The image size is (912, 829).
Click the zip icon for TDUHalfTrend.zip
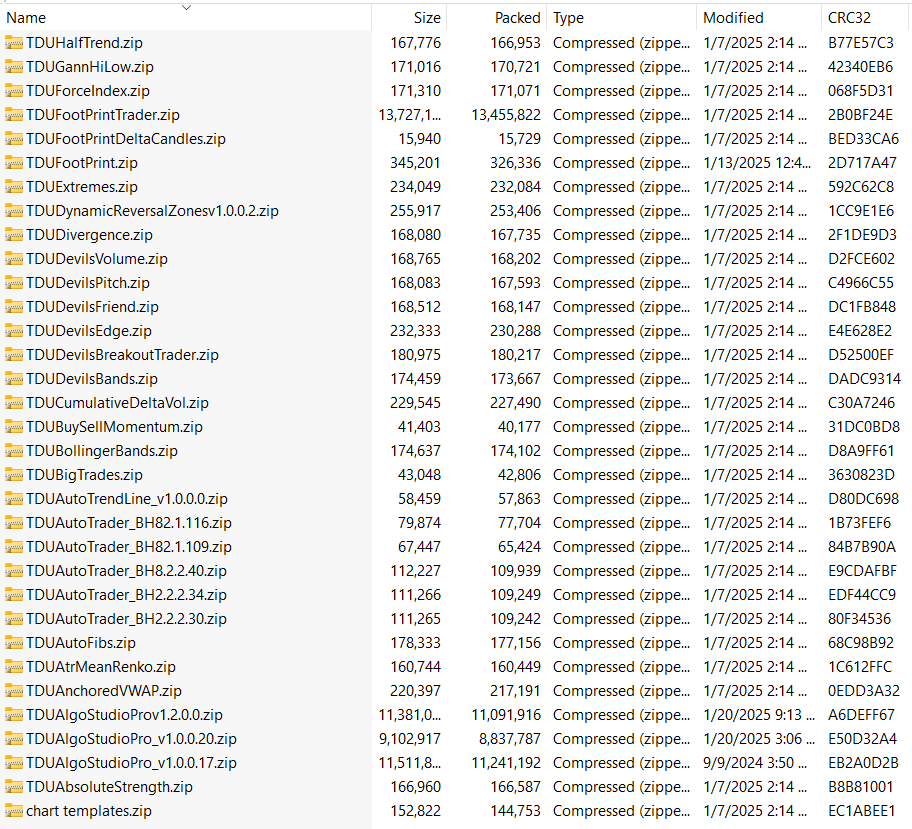pyautogui.click(x=14, y=43)
